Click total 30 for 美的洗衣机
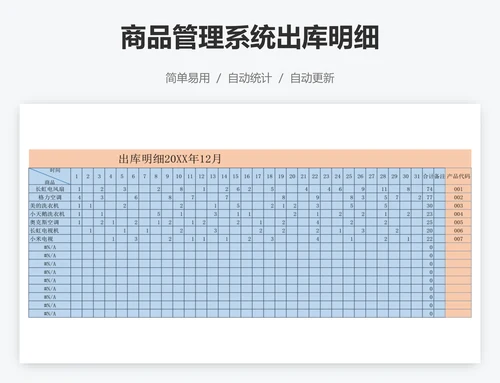 pos(429,206)
